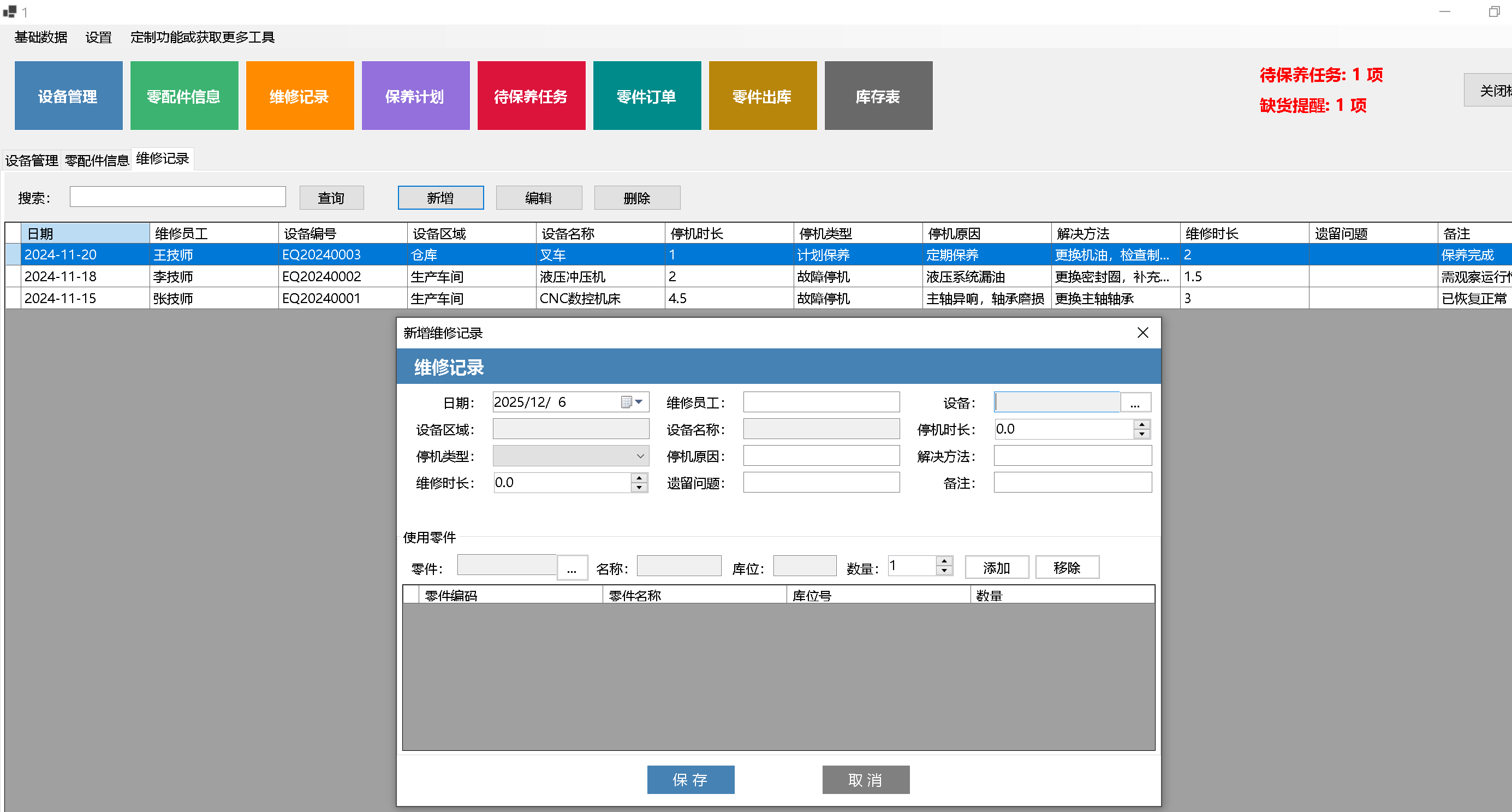Click the 零件 browse ellipsis button
This screenshot has height=812, width=1512.
click(571, 568)
